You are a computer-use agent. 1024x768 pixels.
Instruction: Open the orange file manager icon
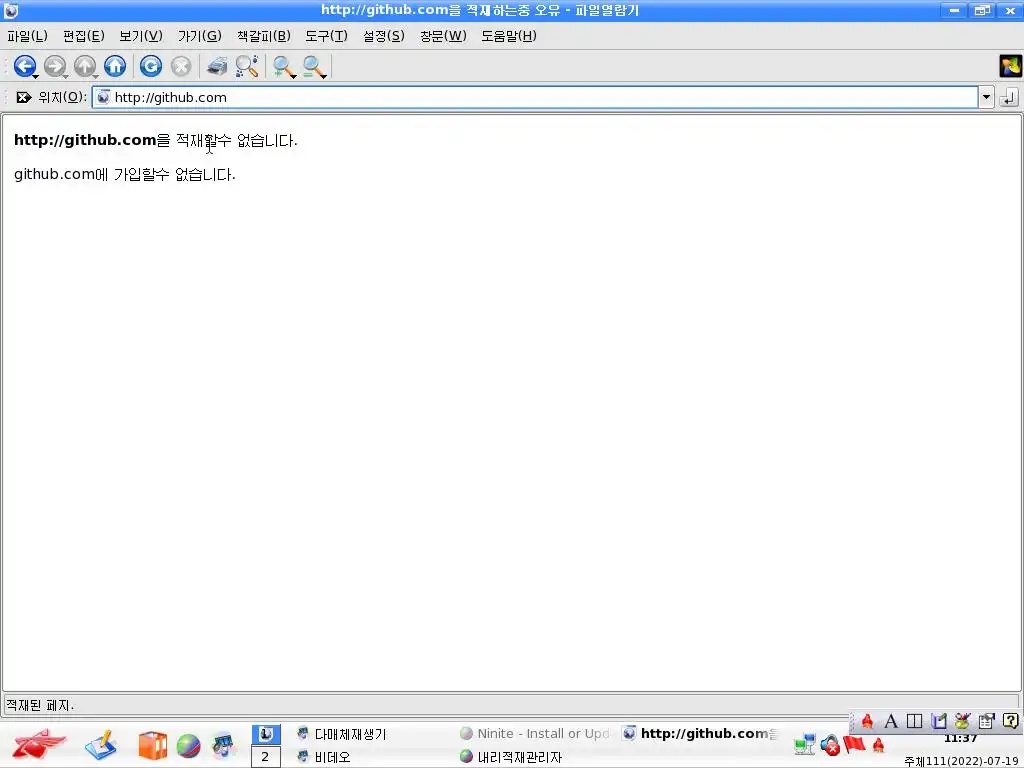152,746
